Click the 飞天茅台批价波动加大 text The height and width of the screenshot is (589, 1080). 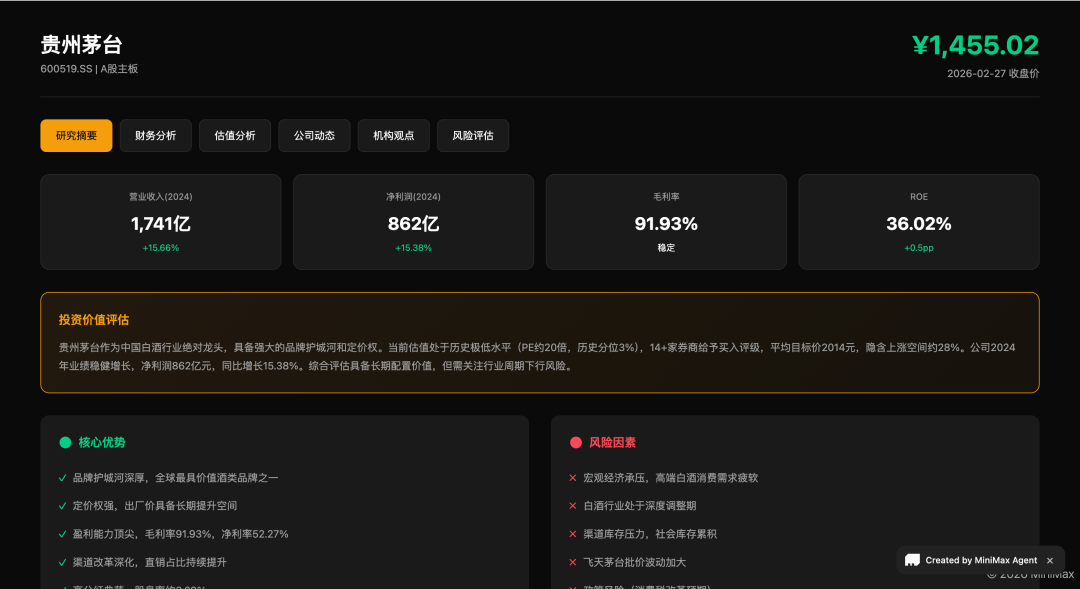coord(634,562)
